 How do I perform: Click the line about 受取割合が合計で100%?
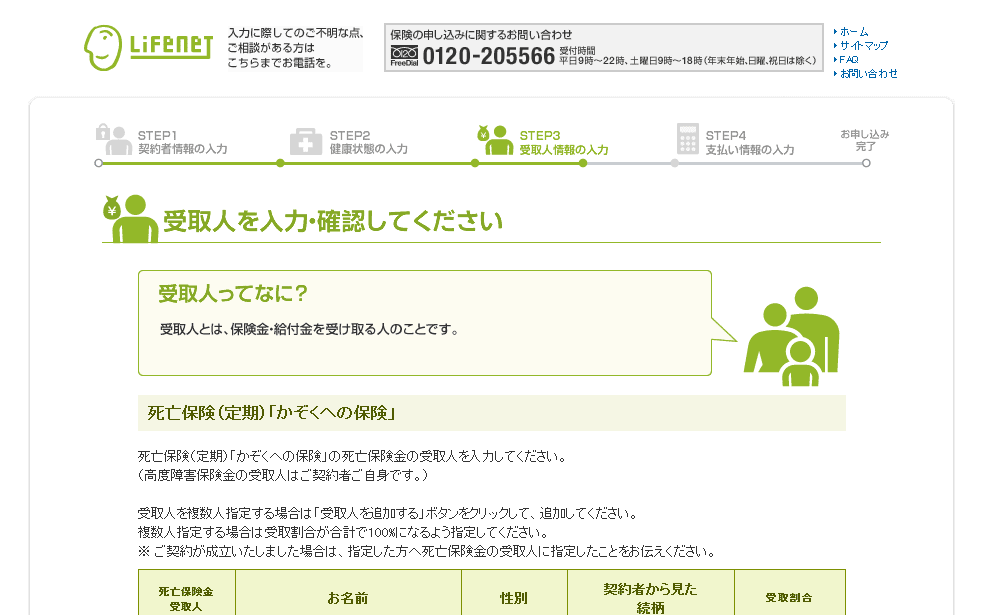343,532
